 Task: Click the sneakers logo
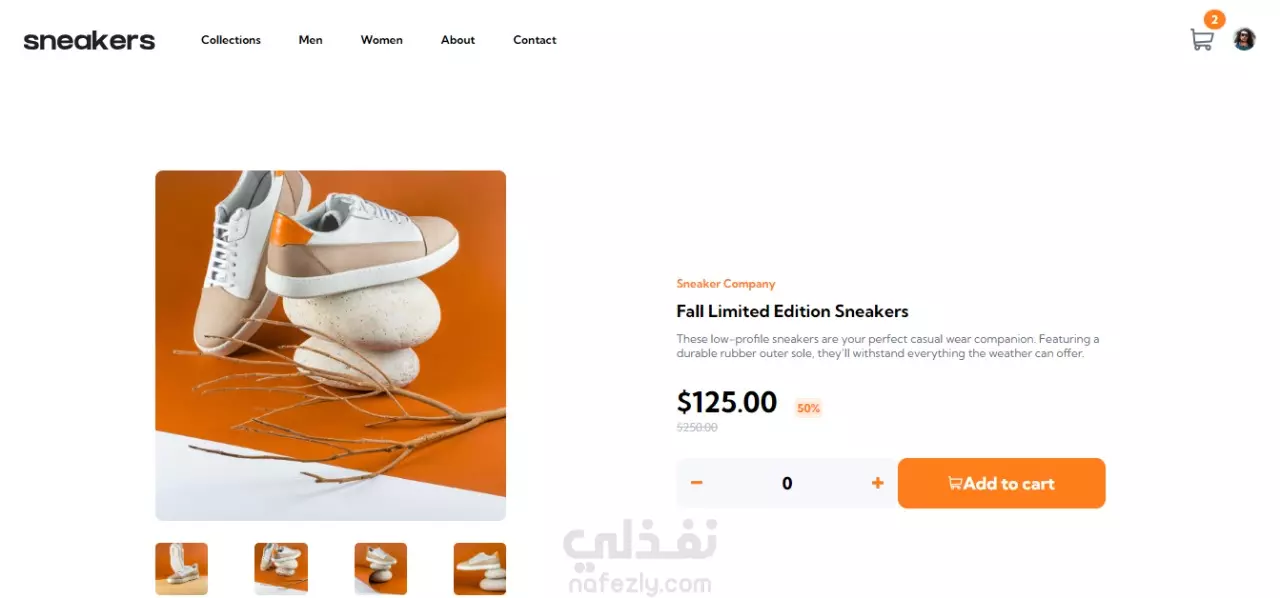(x=89, y=41)
